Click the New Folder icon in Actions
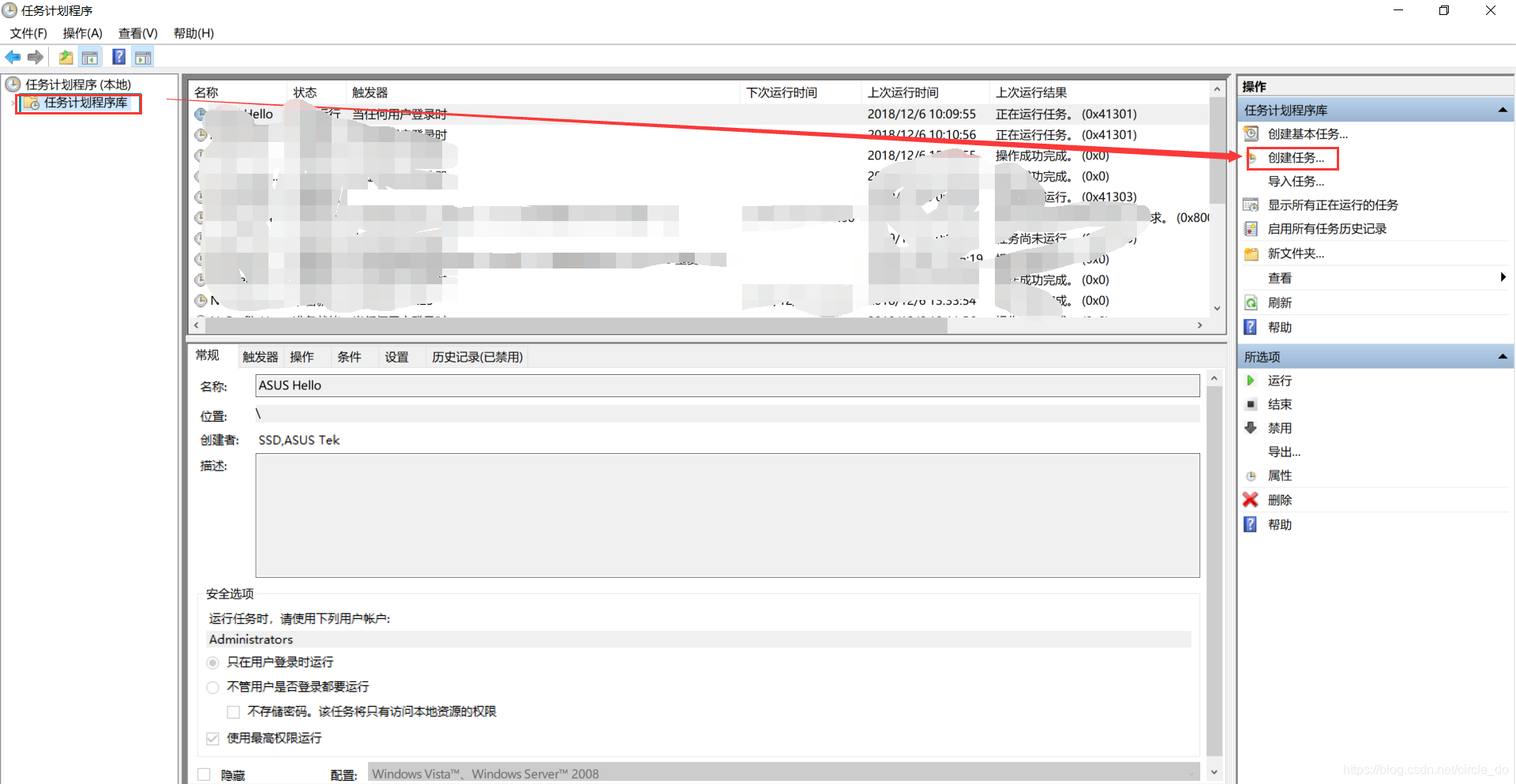This screenshot has width=1516, height=784. click(1251, 253)
